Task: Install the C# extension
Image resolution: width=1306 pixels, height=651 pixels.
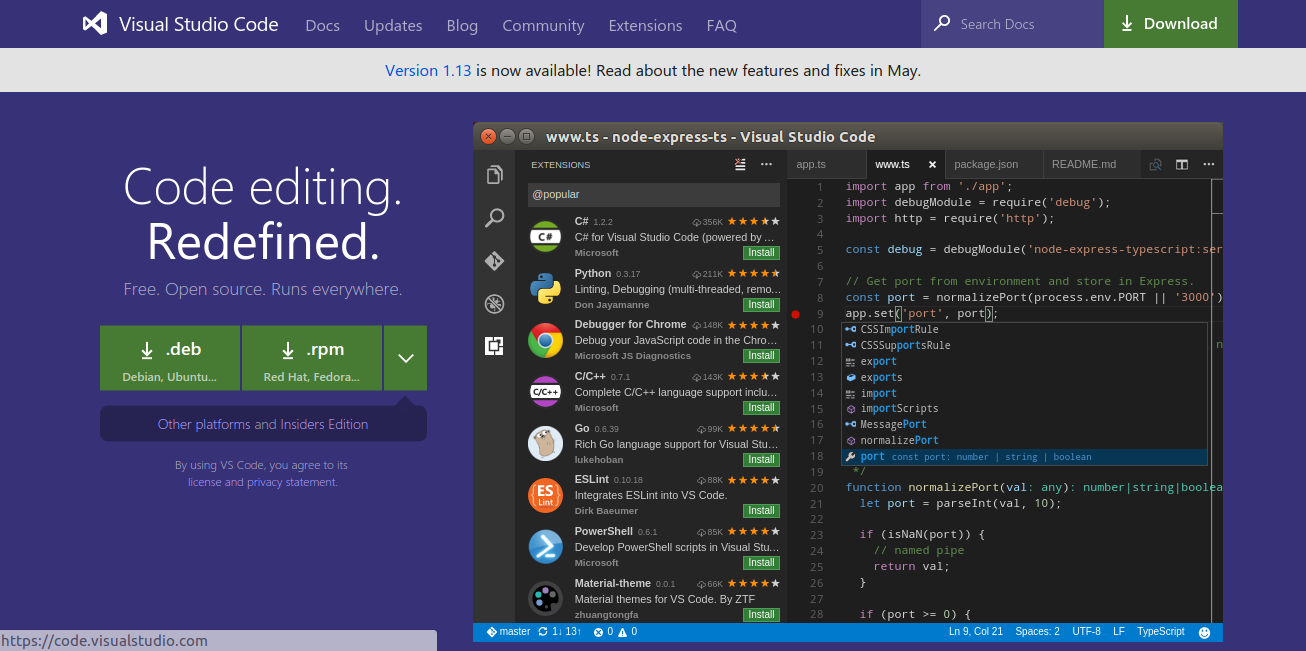Action: pyautogui.click(x=761, y=253)
